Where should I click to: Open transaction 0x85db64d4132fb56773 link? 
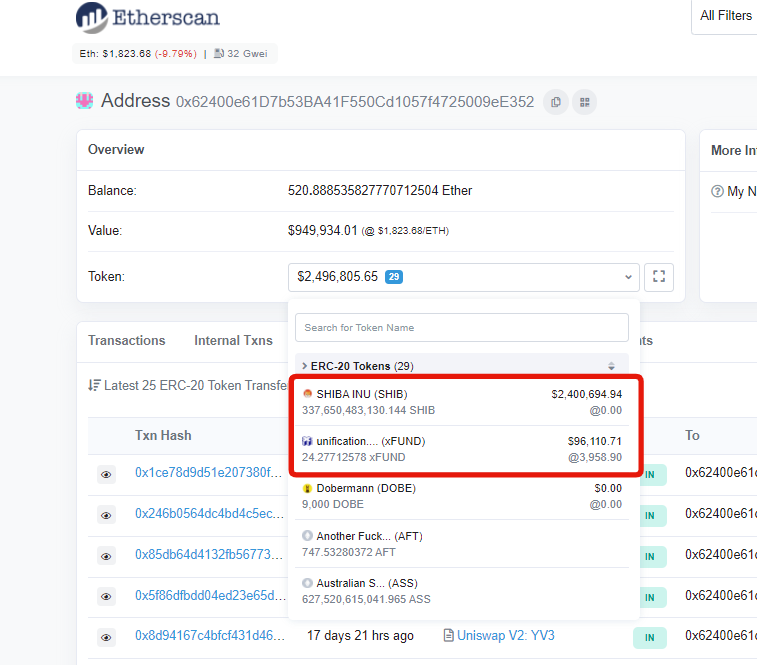point(209,554)
